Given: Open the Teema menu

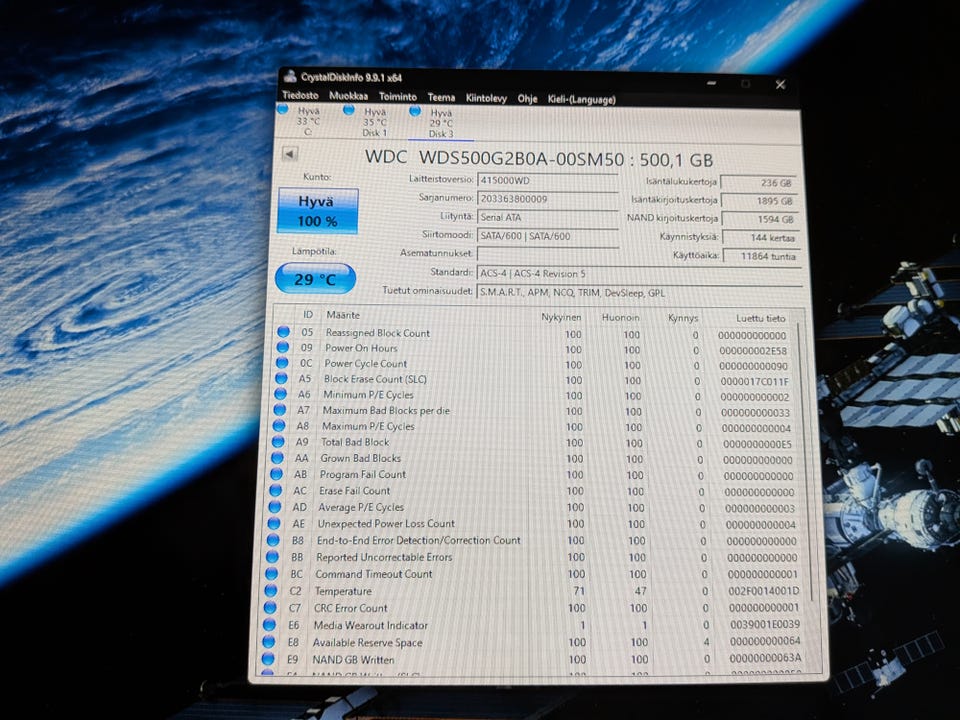Looking at the screenshot, I should click(x=441, y=97).
